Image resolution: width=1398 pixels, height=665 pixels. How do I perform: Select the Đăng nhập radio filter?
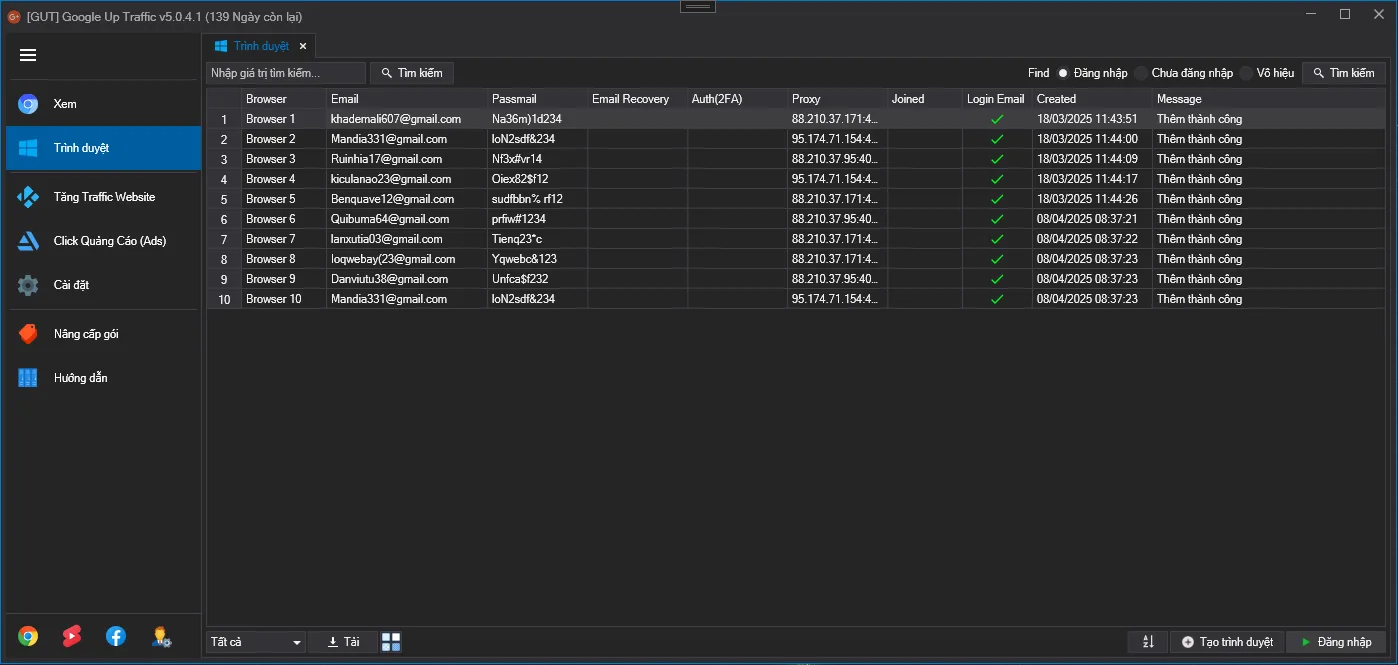[1063, 73]
